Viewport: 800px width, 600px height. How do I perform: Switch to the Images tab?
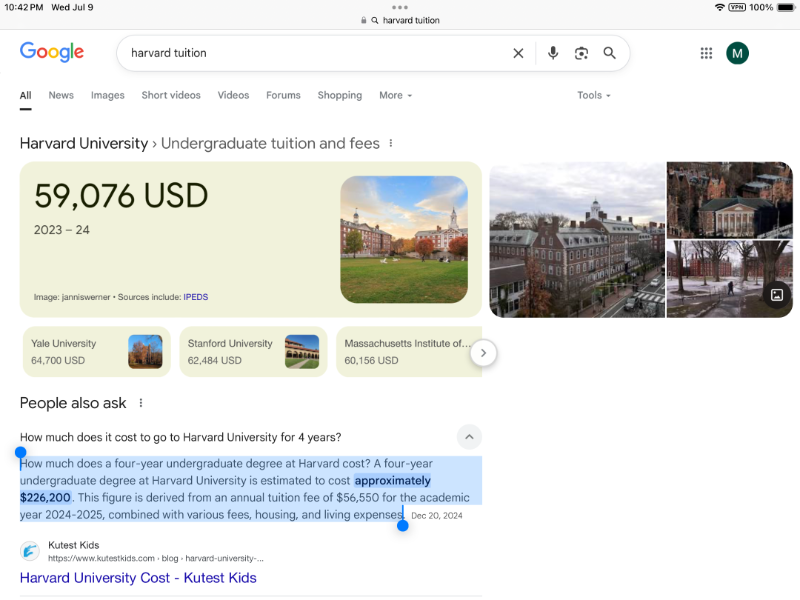point(108,95)
